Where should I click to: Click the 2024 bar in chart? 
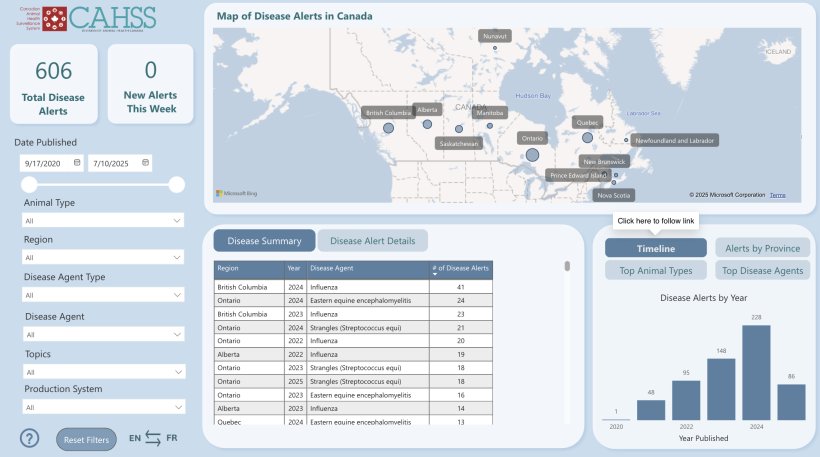tap(755, 372)
